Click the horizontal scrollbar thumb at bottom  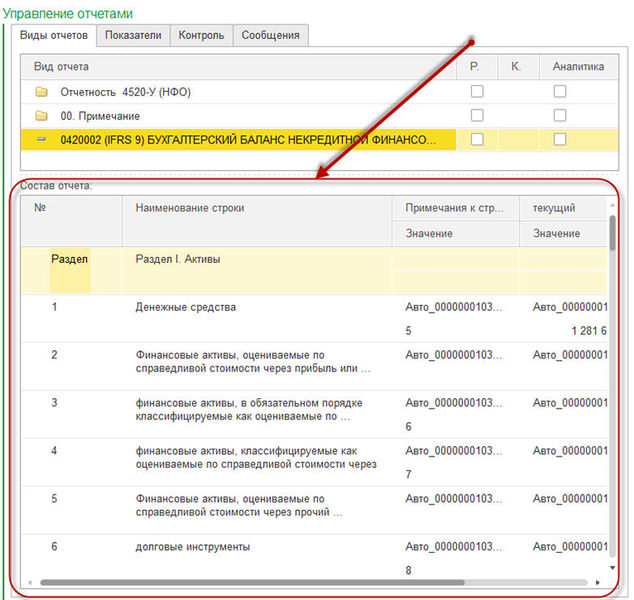coord(250,582)
